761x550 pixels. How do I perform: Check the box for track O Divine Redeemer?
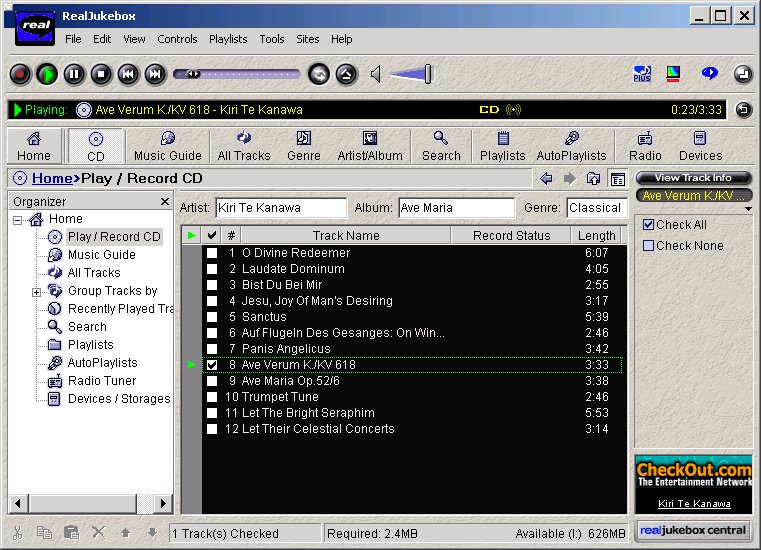pyautogui.click(x=212, y=253)
